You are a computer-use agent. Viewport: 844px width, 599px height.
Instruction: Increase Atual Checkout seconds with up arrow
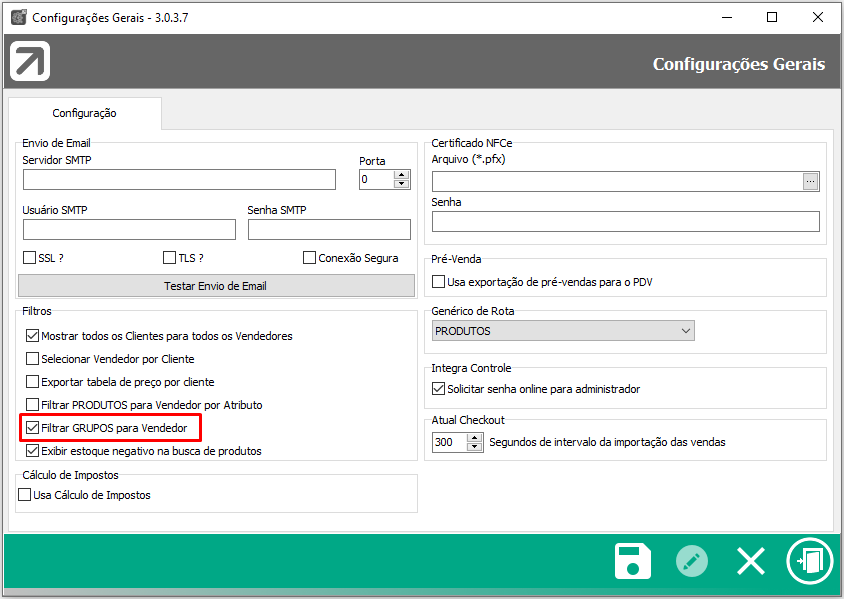(x=474, y=438)
